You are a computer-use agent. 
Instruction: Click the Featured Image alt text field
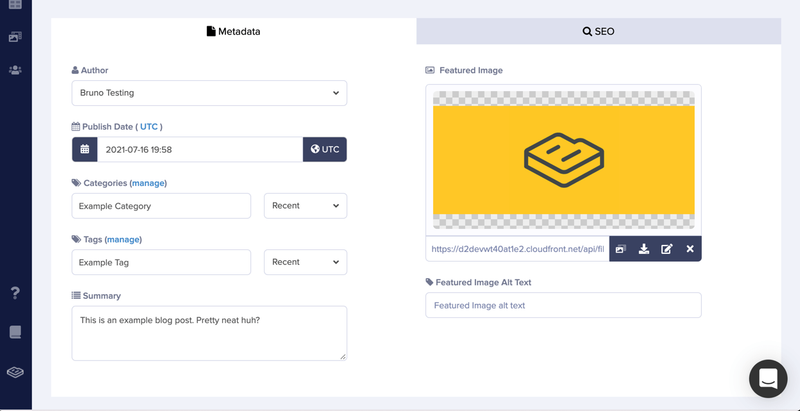click(x=563, y=305)
